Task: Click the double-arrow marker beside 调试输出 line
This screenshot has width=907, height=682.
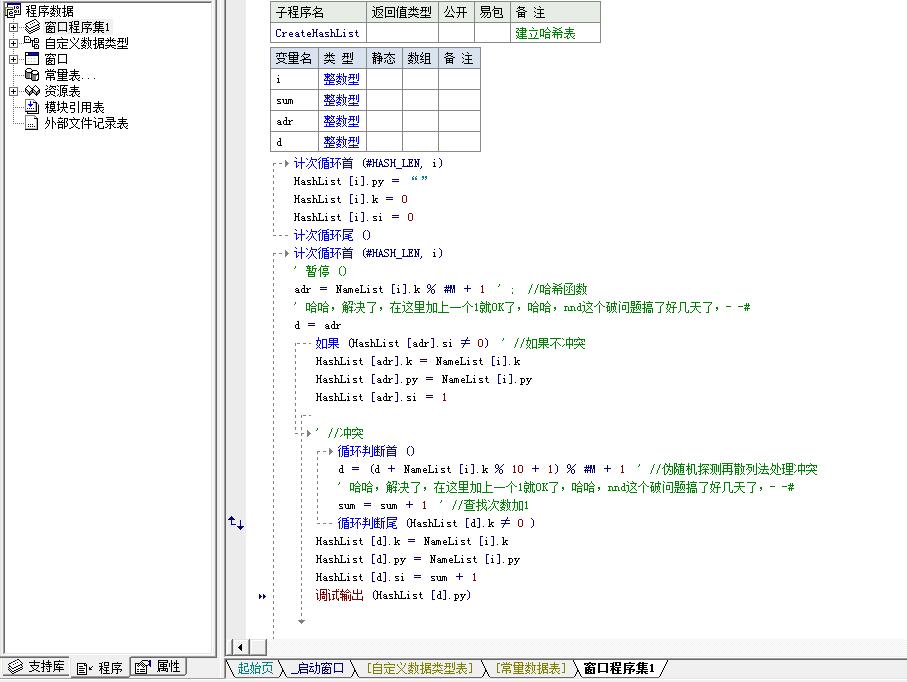Action: point(262,596)
